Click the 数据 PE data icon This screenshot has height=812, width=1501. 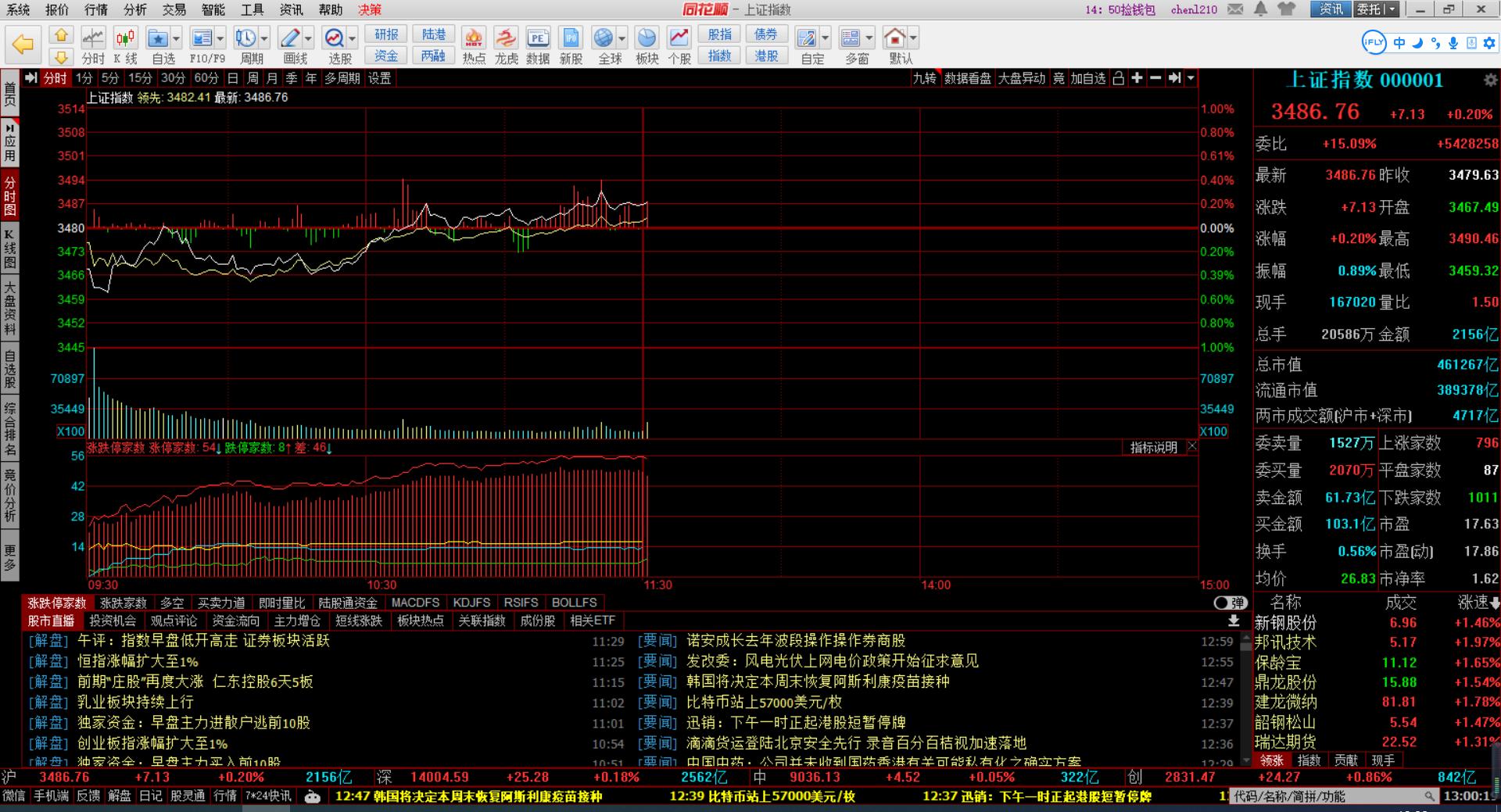pos(537,45)
